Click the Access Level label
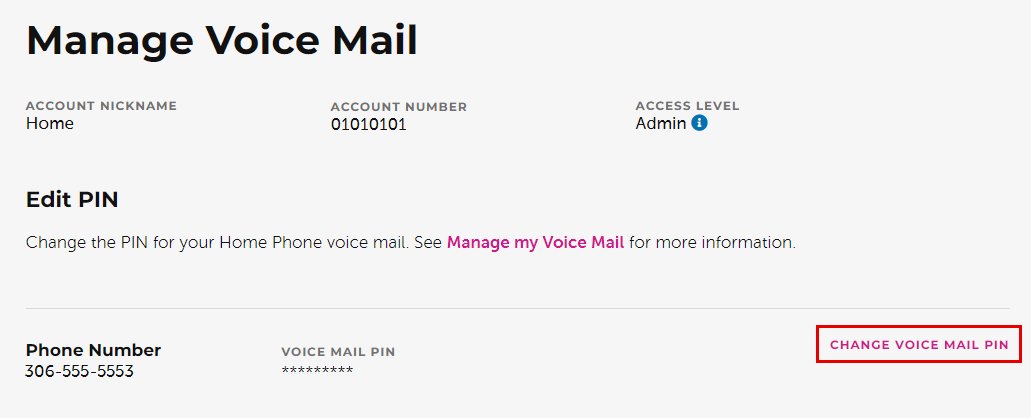This screenshot has width=1031, height=418. [x=687, y=106]
